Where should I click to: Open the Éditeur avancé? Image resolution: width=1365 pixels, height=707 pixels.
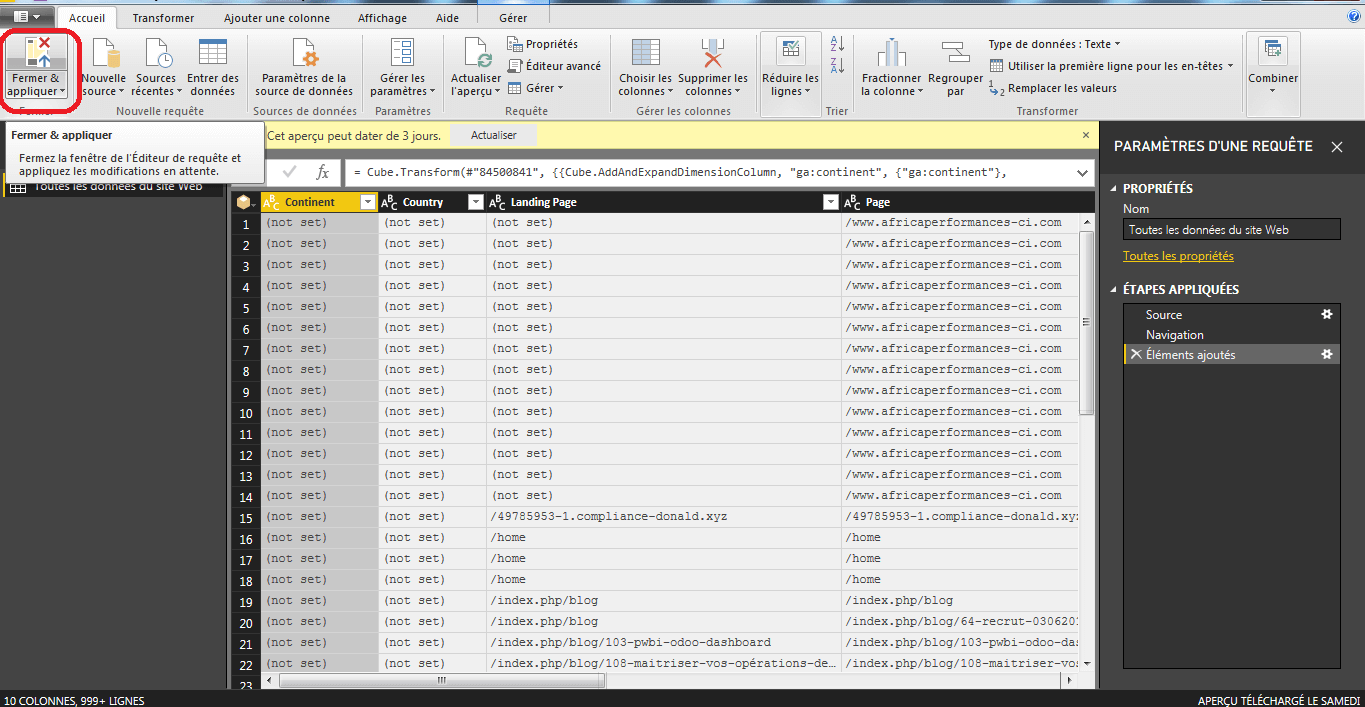pyautogui.click(x=555, y=66)
